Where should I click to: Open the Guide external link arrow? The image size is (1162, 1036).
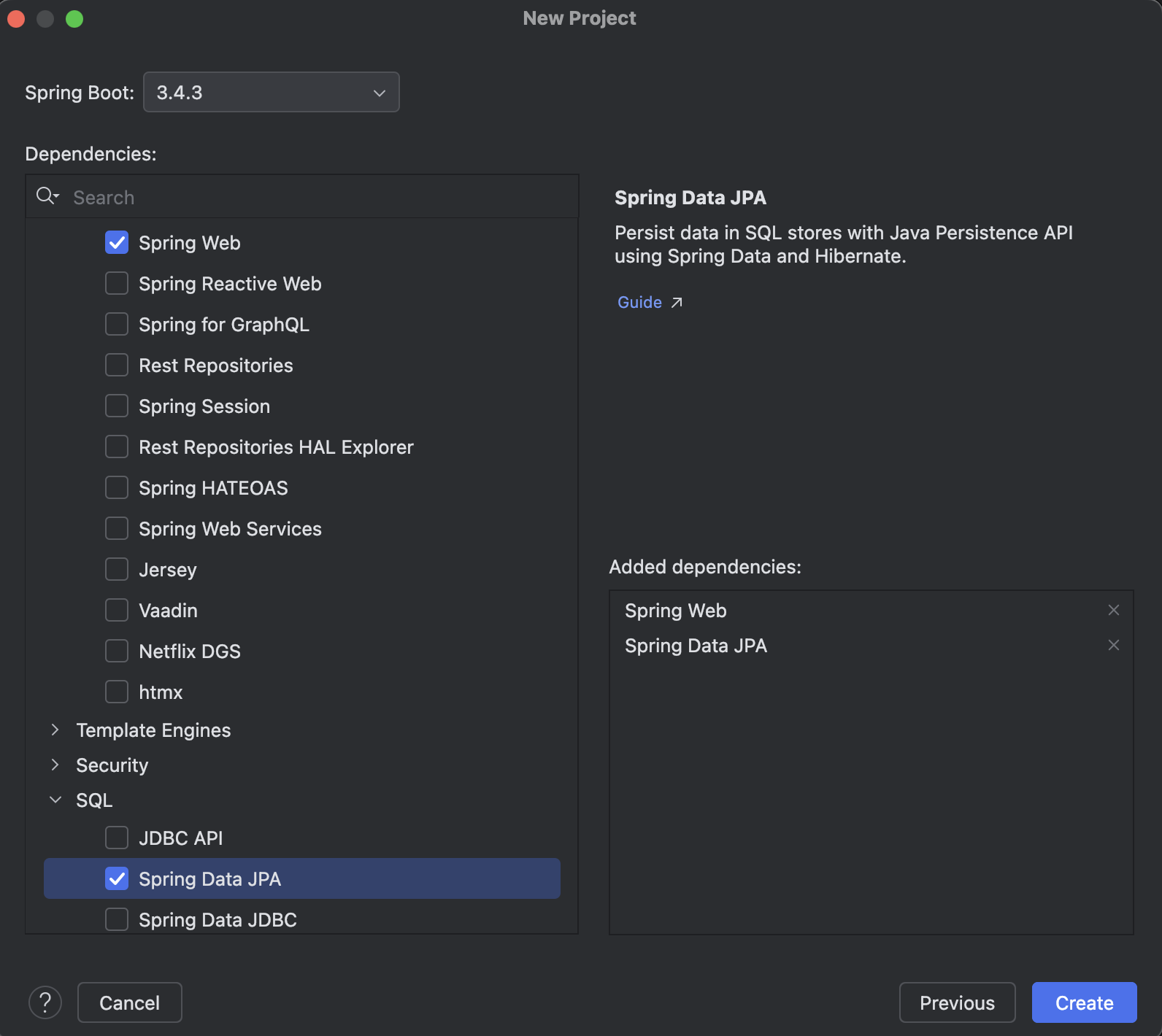(x=677, y=302)
